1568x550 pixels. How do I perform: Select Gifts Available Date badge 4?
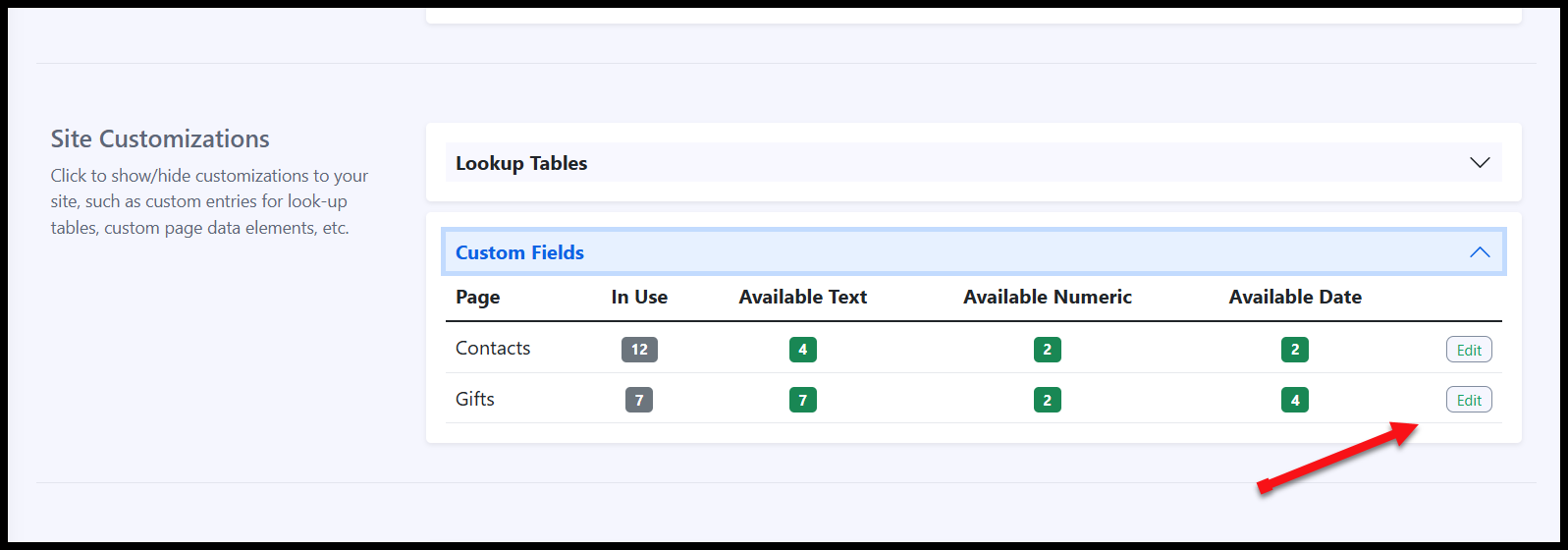pyautogui.click(x=1295, y=400)
